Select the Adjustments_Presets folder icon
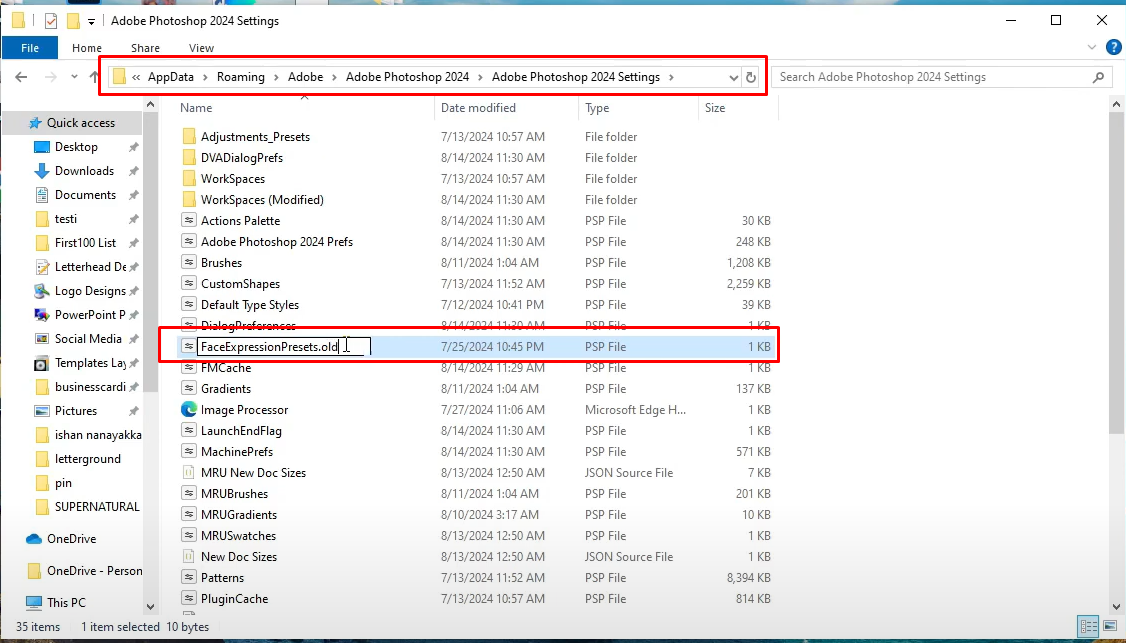 (x=189, y=137)
